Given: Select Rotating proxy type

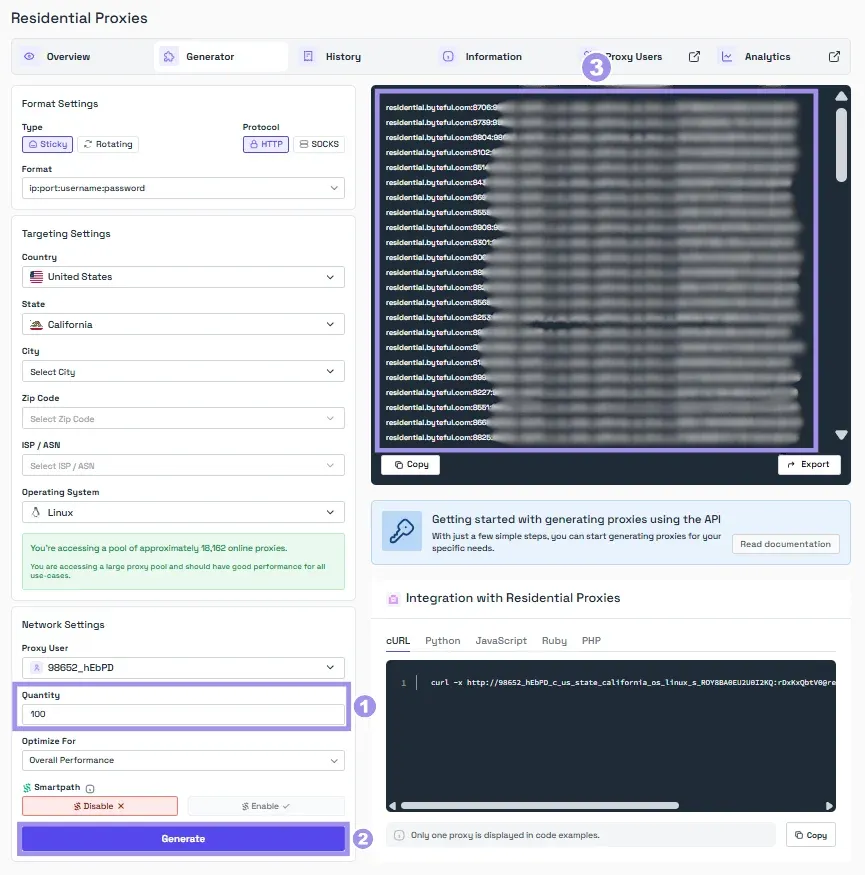Looking at the screenshot, I should [x=108, y=144].
